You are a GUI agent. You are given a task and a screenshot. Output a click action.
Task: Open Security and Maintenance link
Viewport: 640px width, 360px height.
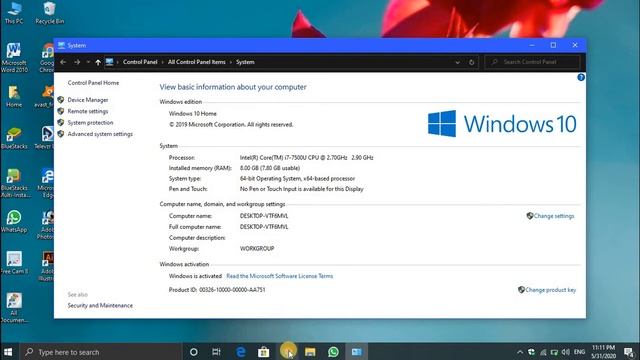click(100, 305)
